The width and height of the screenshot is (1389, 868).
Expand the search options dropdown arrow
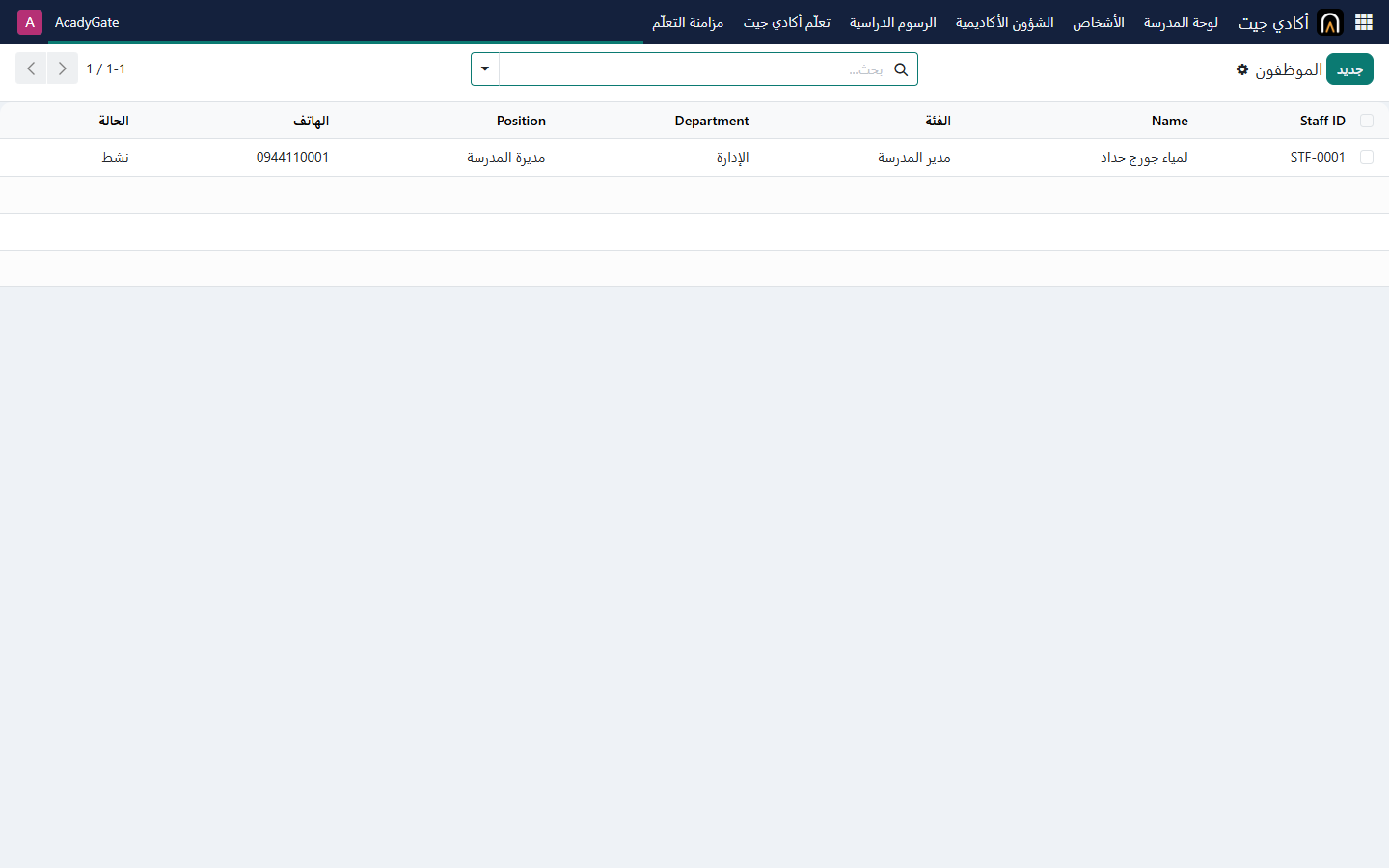485,69
